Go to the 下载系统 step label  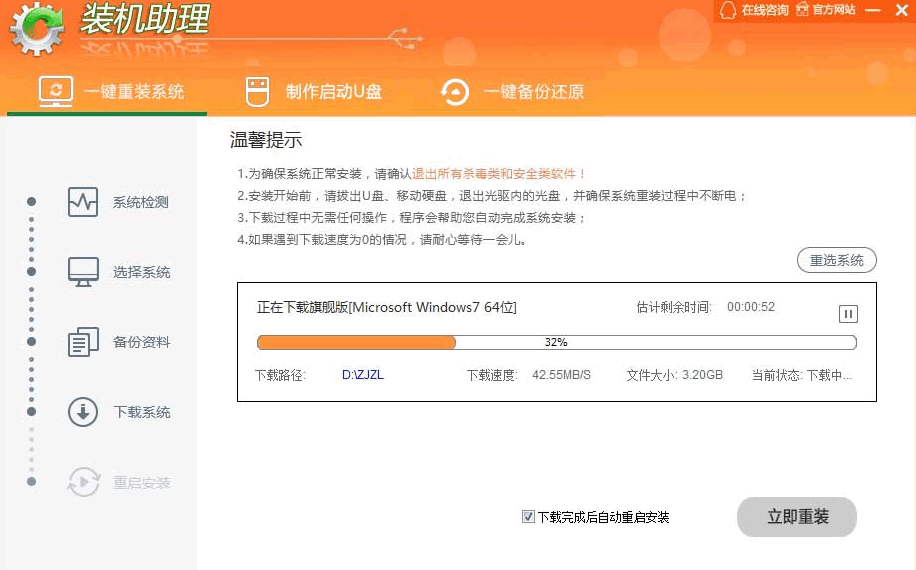(x=141, y=412)
